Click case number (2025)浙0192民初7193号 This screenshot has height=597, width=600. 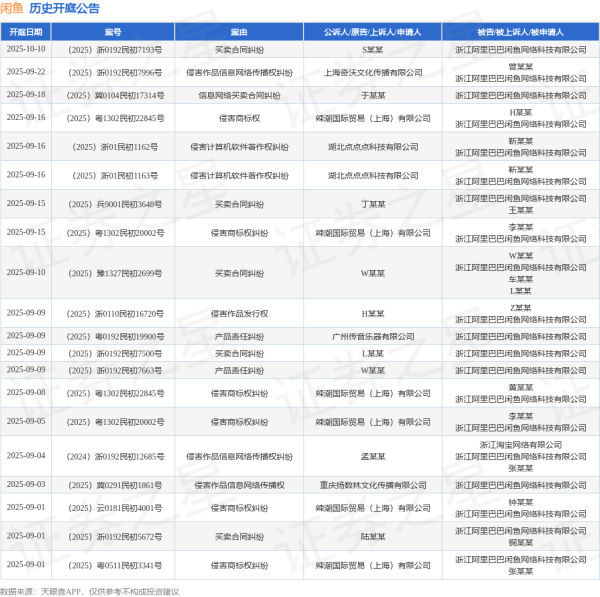point(115,50)
